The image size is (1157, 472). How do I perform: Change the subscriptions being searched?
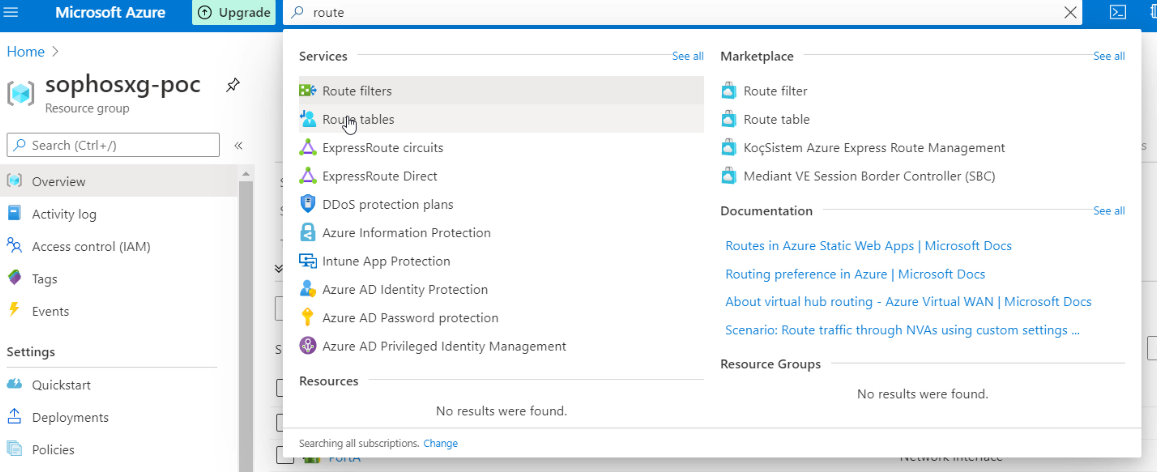click(x=440, y=443)
